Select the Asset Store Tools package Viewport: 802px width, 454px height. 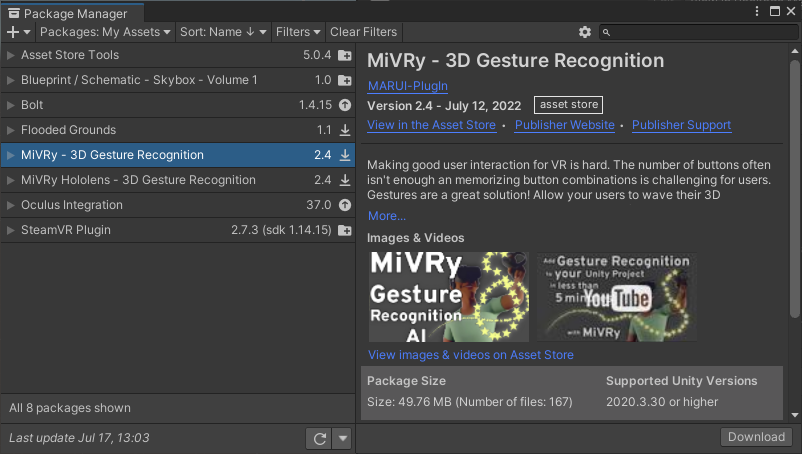tap(177, 55)
